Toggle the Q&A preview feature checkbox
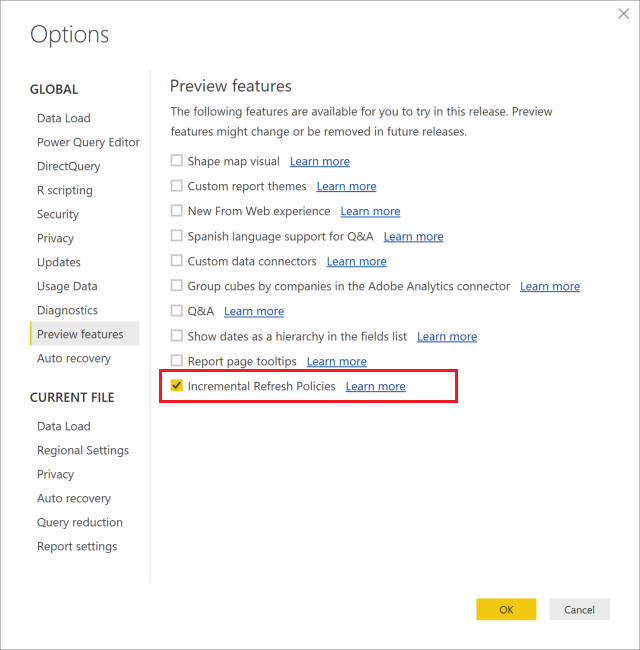640x650 pixels. click(177, 310)
